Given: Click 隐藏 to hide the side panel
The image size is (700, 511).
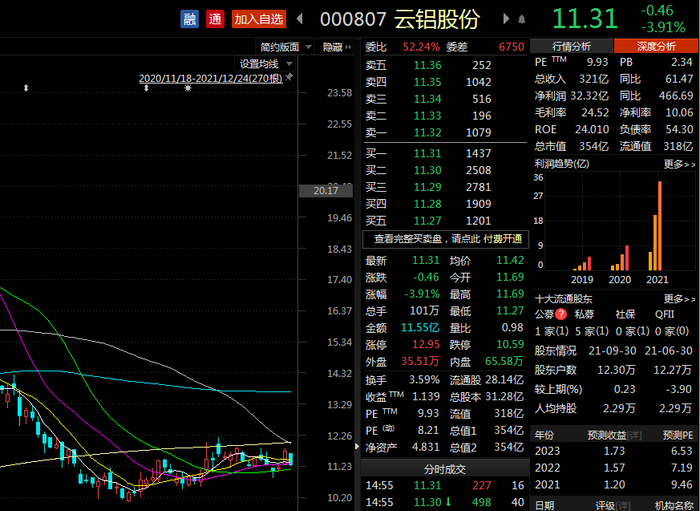Looking at the screenshot, I should coord(337,47).
